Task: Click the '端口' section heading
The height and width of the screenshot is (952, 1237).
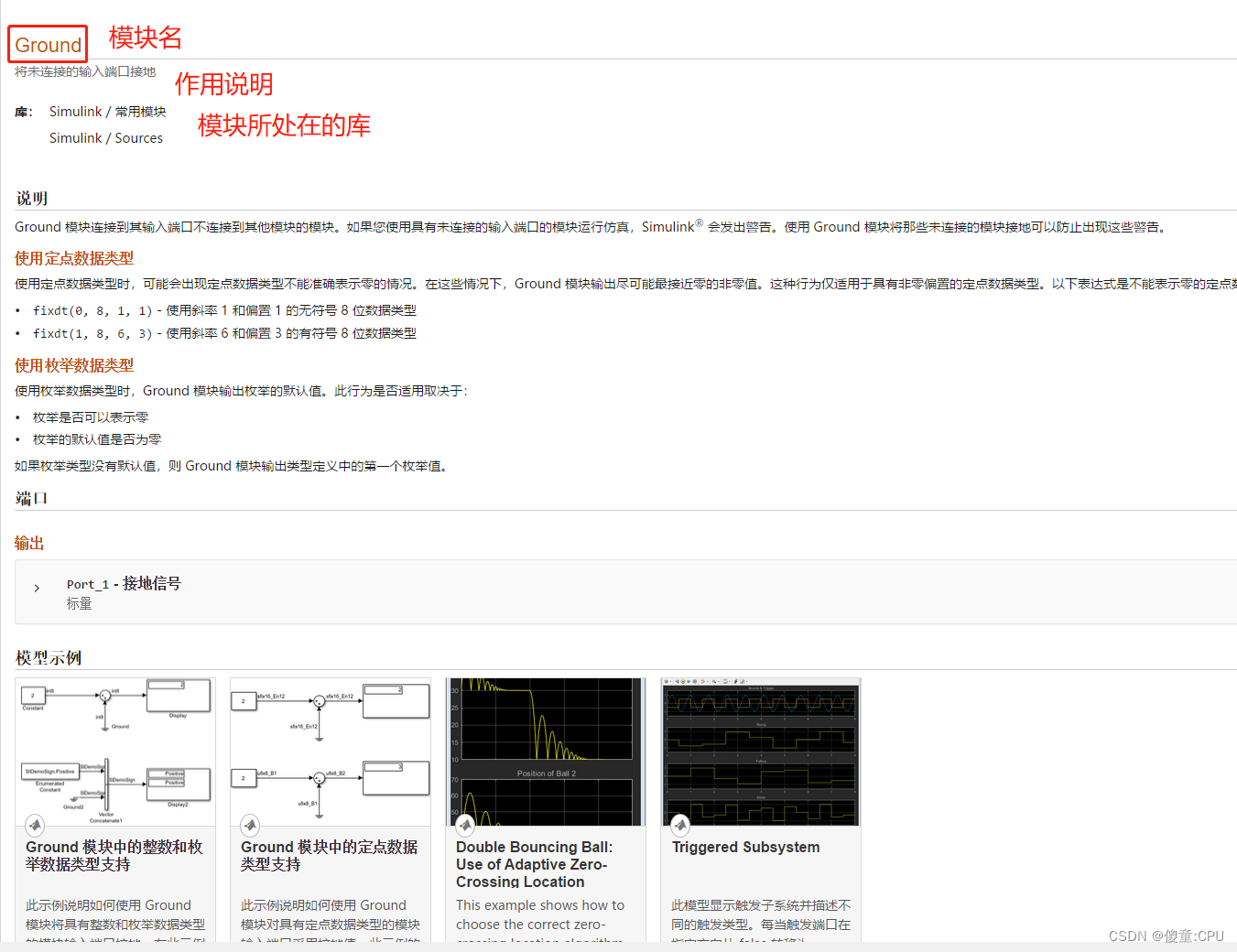Action: [32, 498]
